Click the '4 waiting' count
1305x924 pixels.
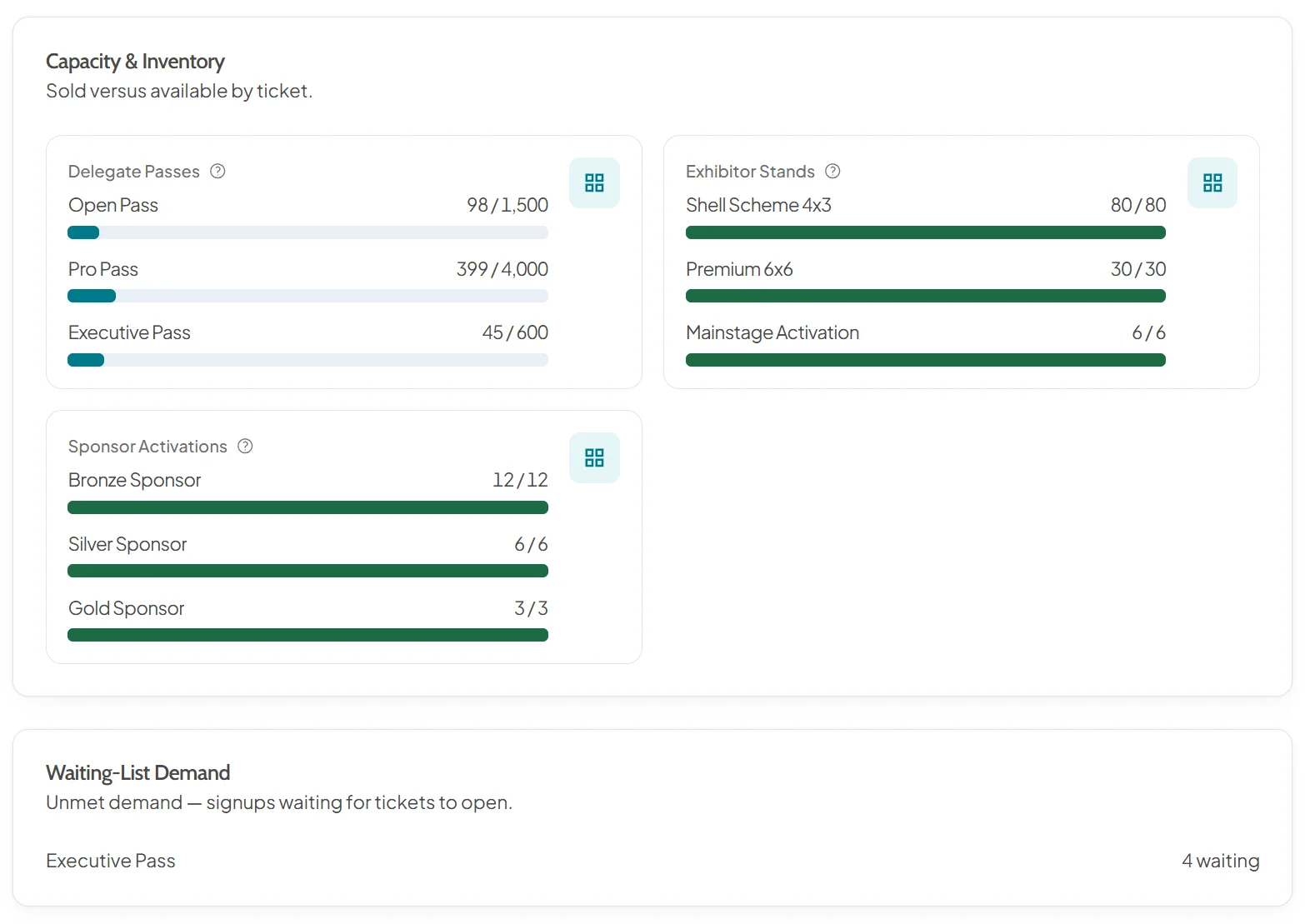tap(1221, 861)
